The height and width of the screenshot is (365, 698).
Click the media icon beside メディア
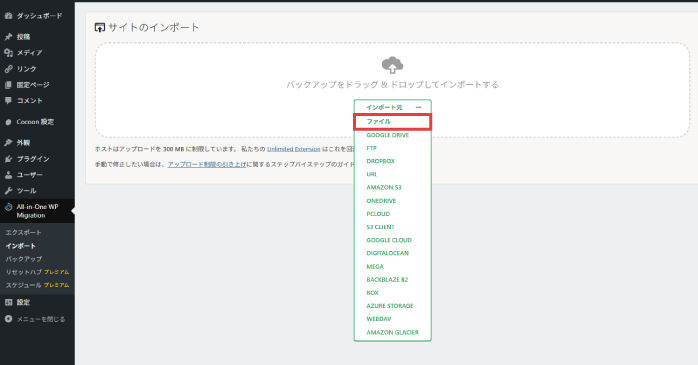pos(8,53)
